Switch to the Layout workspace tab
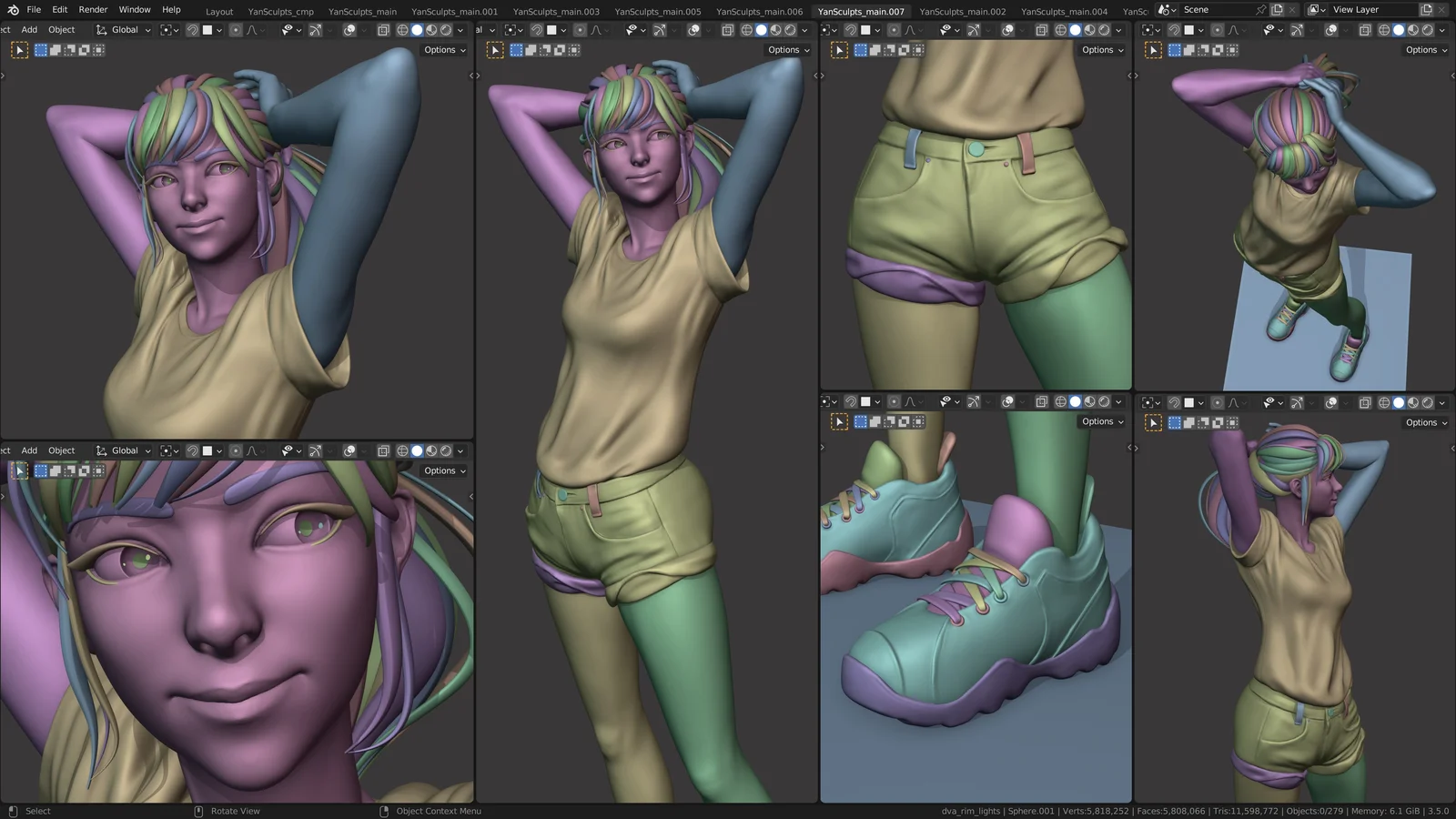The image size is (1456, 819). (219, 12)
